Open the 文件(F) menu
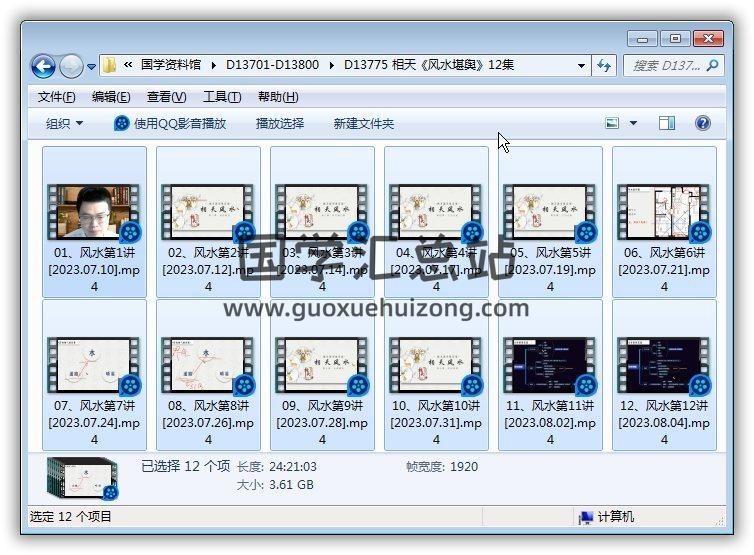The width and height of the screenshot is (754, 555). click(57, 97)
